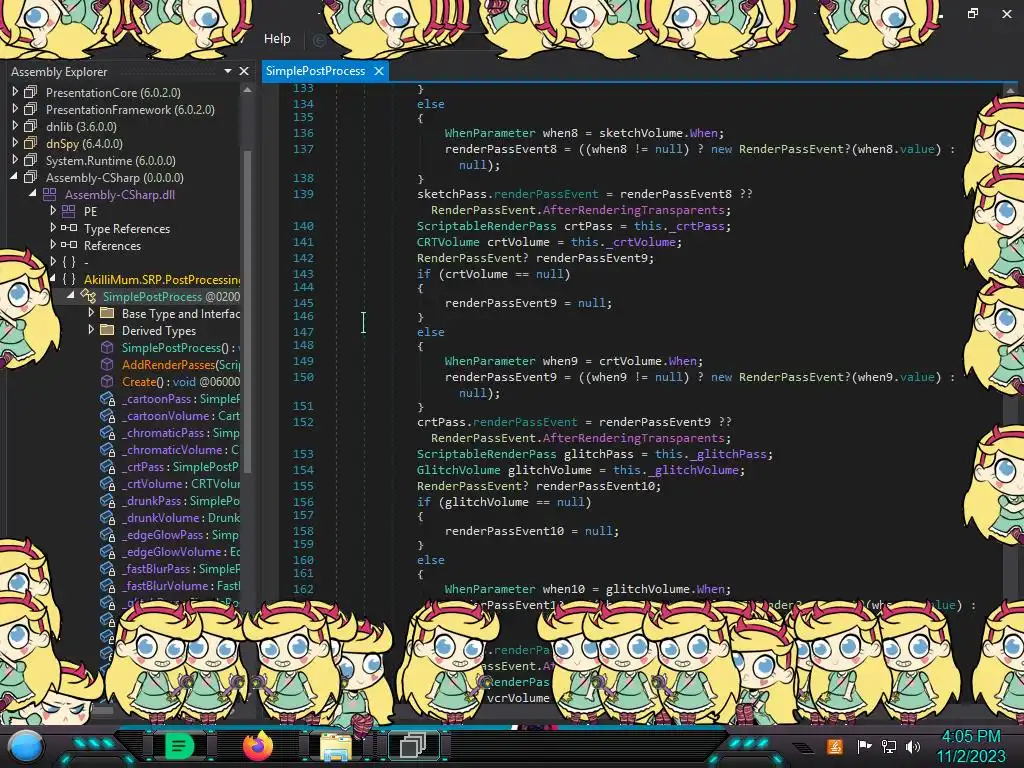
Task: Open Firefox from the taskbar
Action: tap(257, 746)
